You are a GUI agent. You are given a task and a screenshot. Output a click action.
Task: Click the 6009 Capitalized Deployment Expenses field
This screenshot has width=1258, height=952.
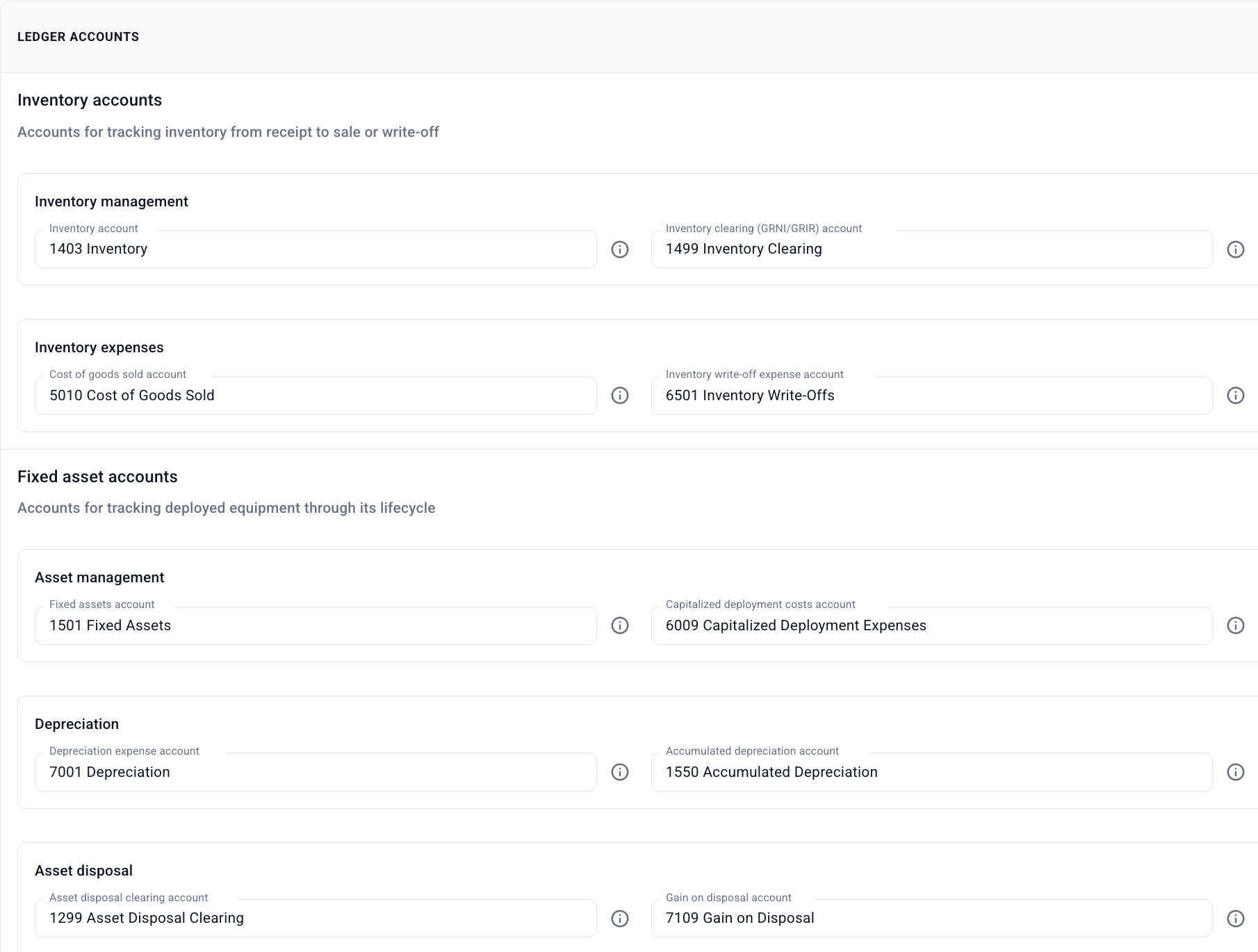[931, 625]
